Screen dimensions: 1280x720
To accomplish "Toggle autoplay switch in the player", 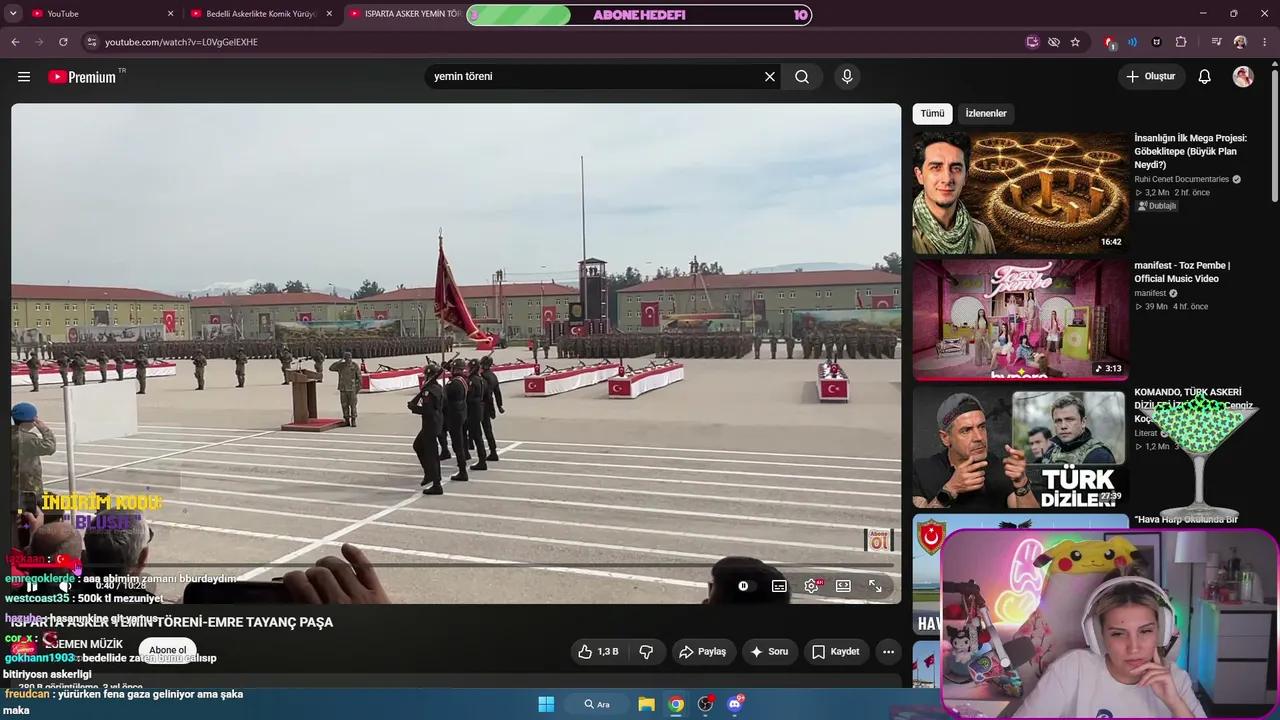I will tap(743, 586).
